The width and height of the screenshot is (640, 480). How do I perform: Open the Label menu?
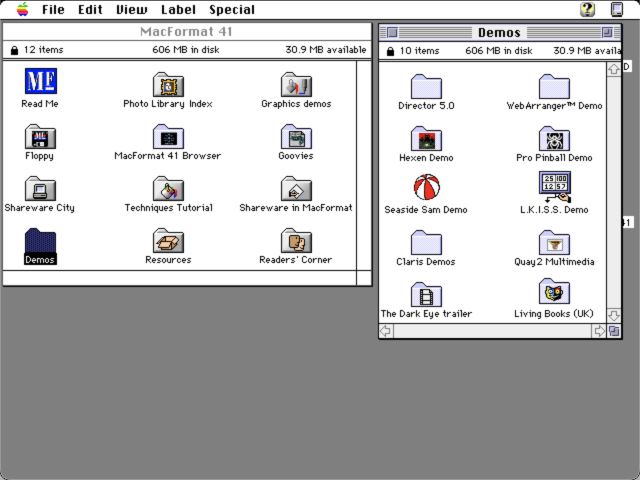[x=178, y=9]
